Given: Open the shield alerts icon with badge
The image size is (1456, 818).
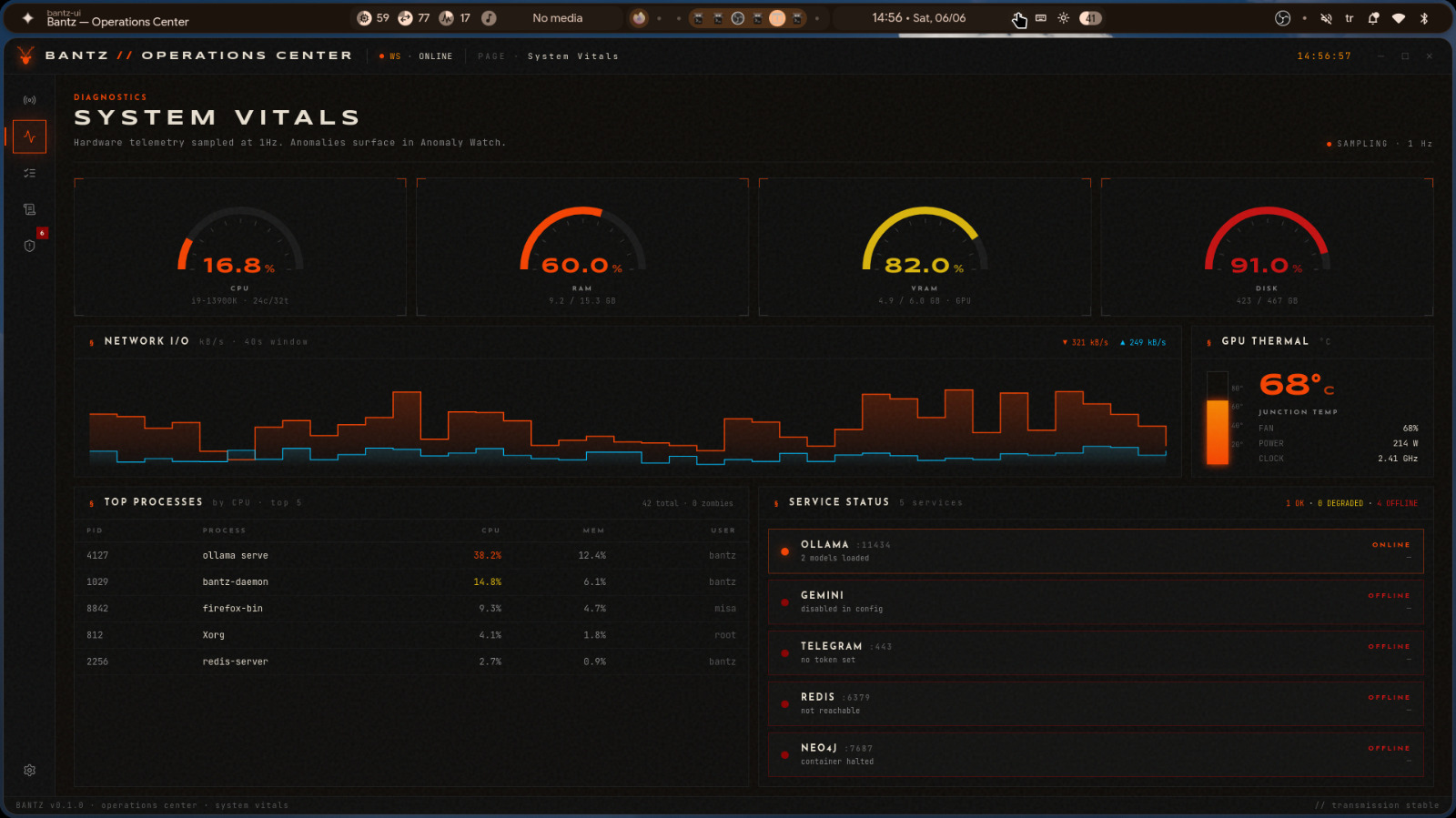Looking at the screenshot, I should pyautogui.click(x=29, y=246).
